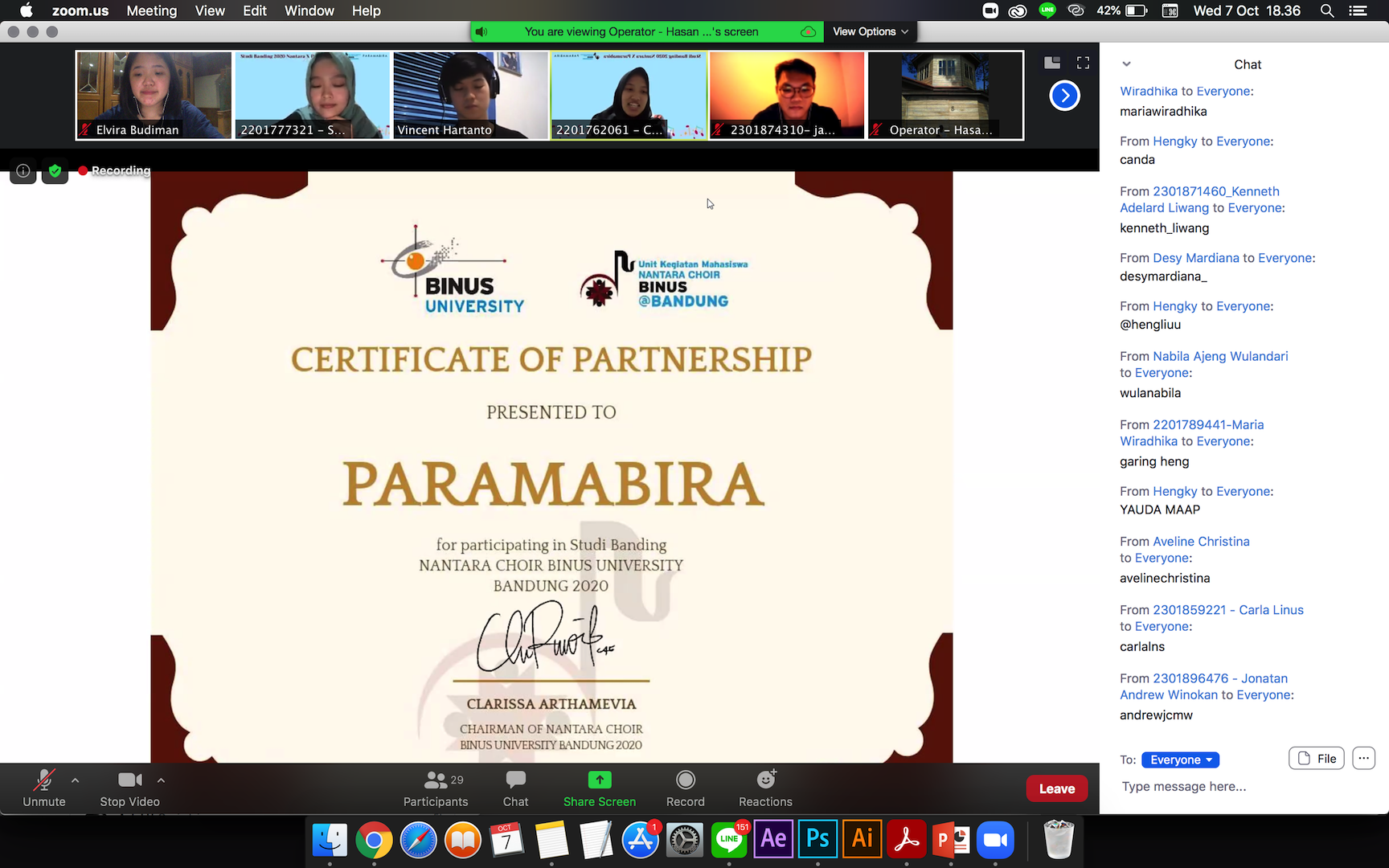Open video options arrow next to Stop Video

coord(161,780)
